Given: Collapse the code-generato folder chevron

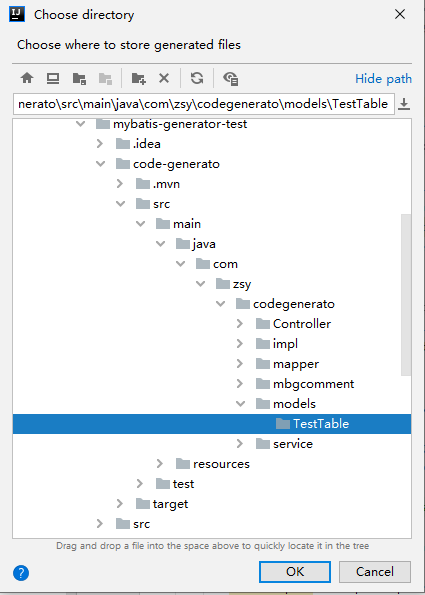Looking at the screenshot, I should pos(101,164).
